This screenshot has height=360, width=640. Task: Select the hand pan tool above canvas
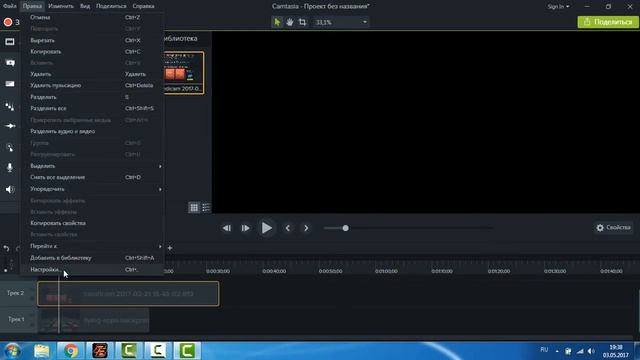[289, 22]
